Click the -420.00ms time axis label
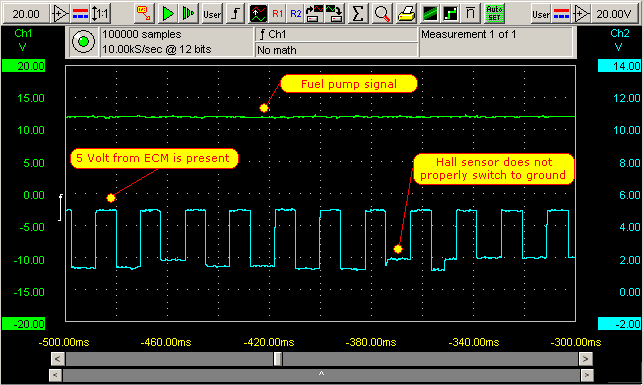The height and width of the screenshot is (385, 643). click(269, 342)
